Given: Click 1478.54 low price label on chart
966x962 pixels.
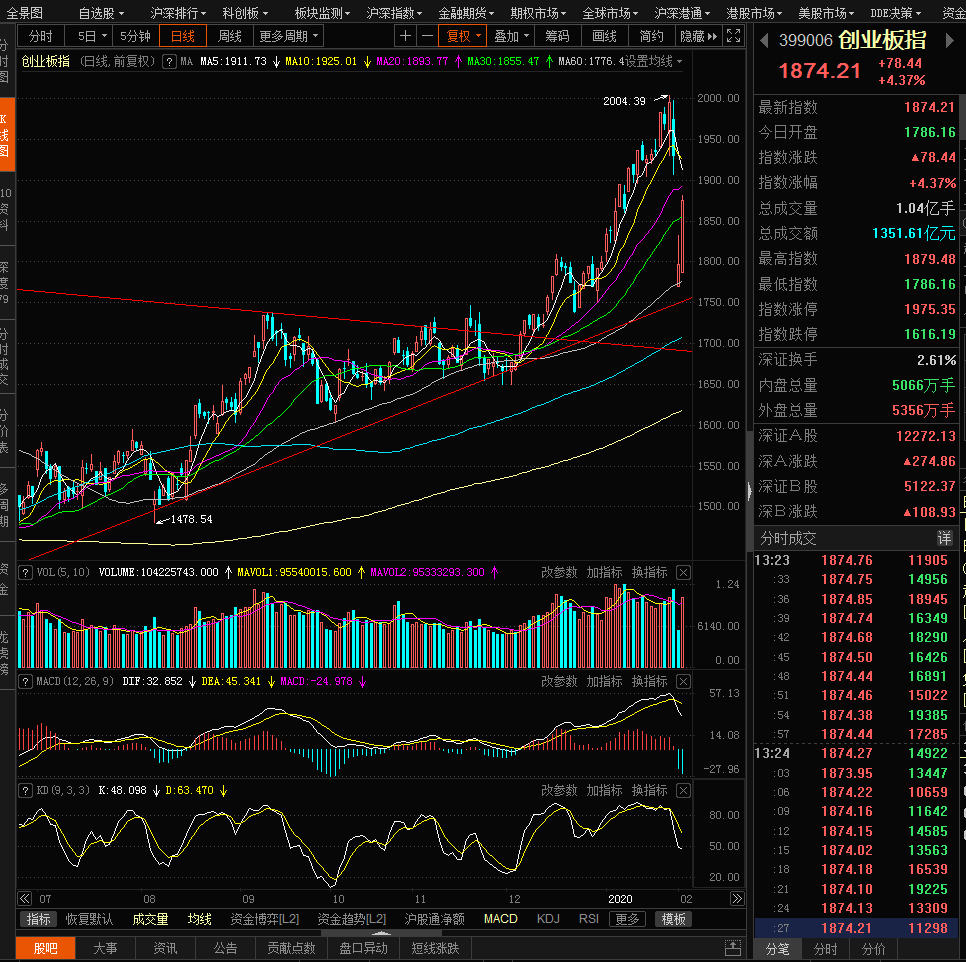Looking at the screenshot, I should (x=192, y=520).
